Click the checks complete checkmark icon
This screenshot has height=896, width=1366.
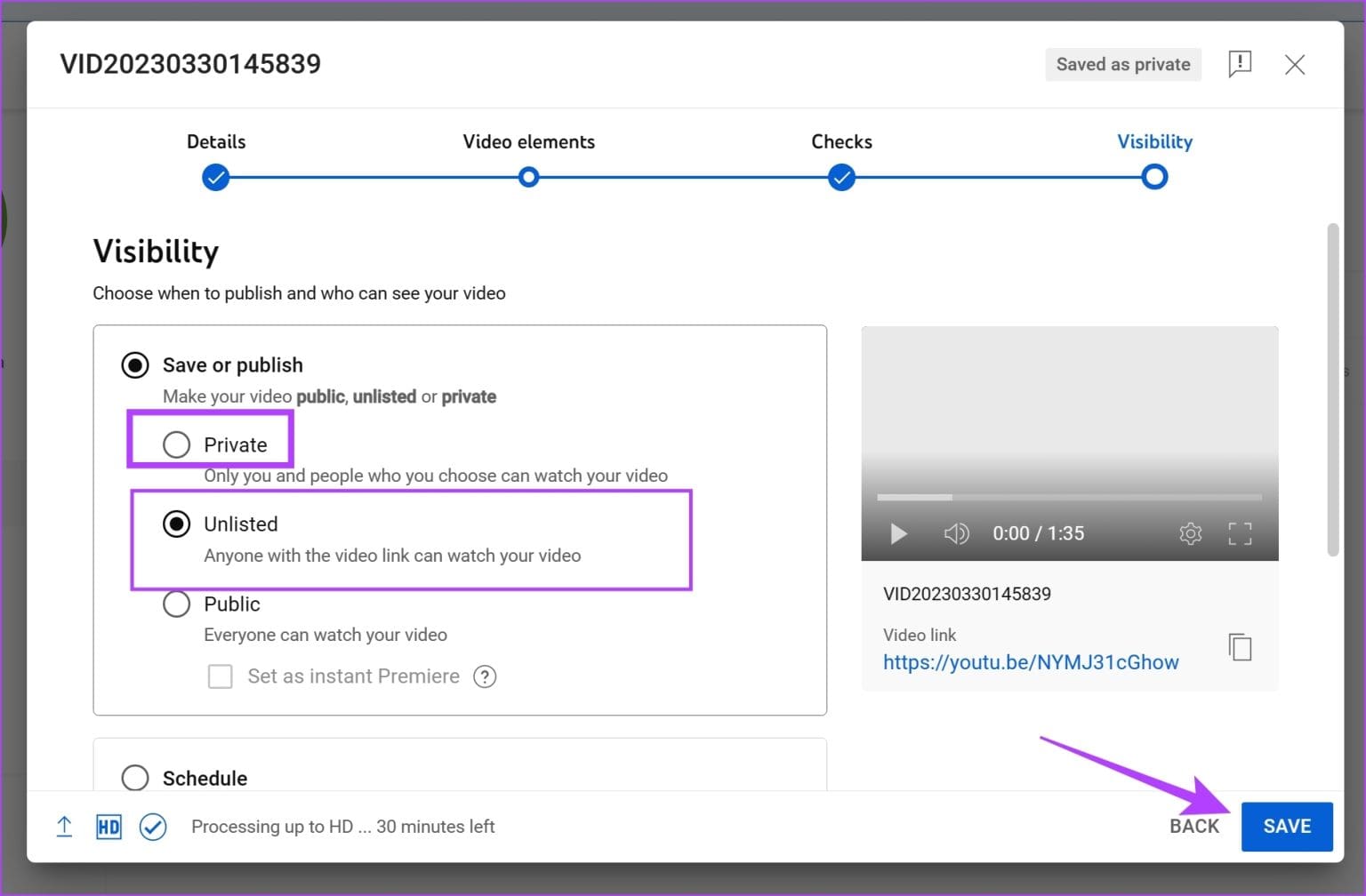pos(153,827)
